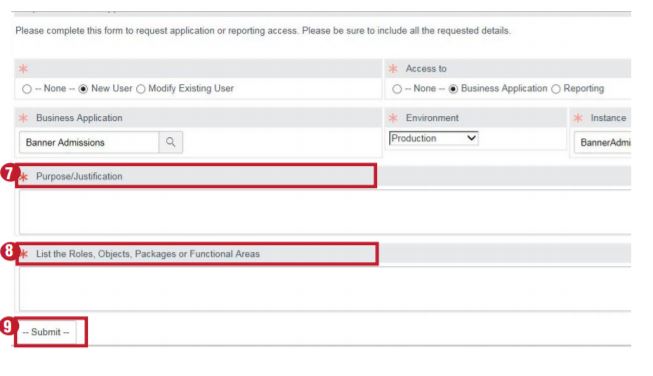Viewport: 653px width, 376px height.
Task: Click 'List the Roles, Objects, Packages' label
Action: tap(148, 254)
